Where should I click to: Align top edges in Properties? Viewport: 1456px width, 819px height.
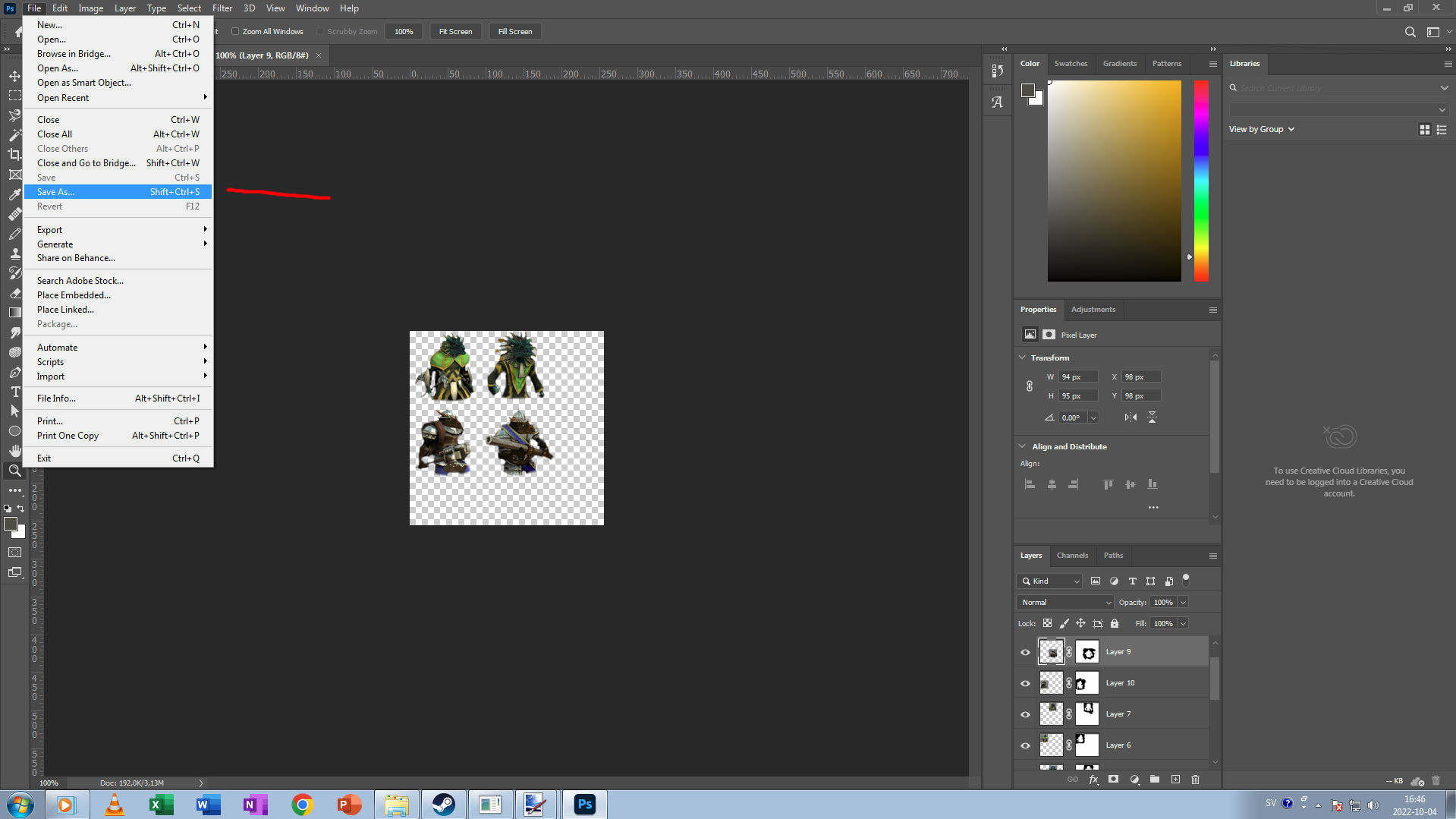click(x=1109, y=484)
